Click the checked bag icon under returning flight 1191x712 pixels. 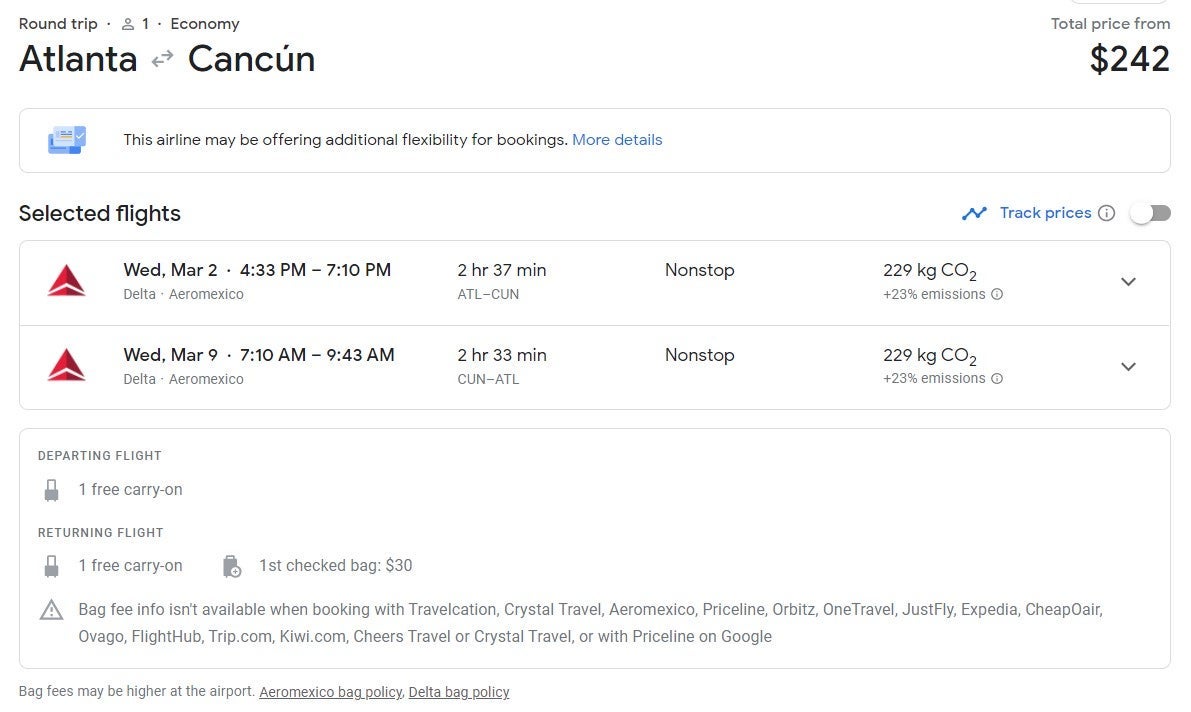pyautogui.click(x=231, y=566)
